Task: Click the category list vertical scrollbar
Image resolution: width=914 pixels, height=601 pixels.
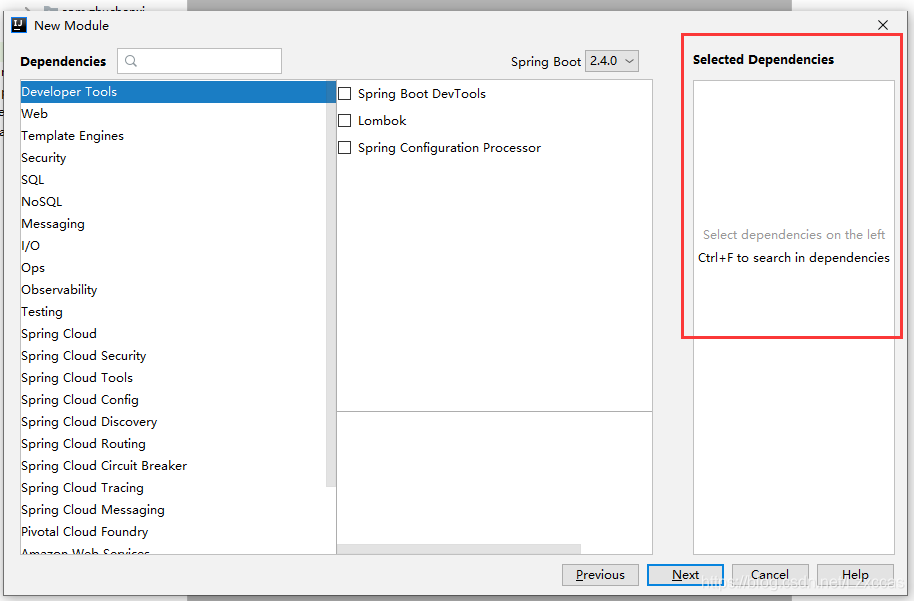Action: point(331,283)
